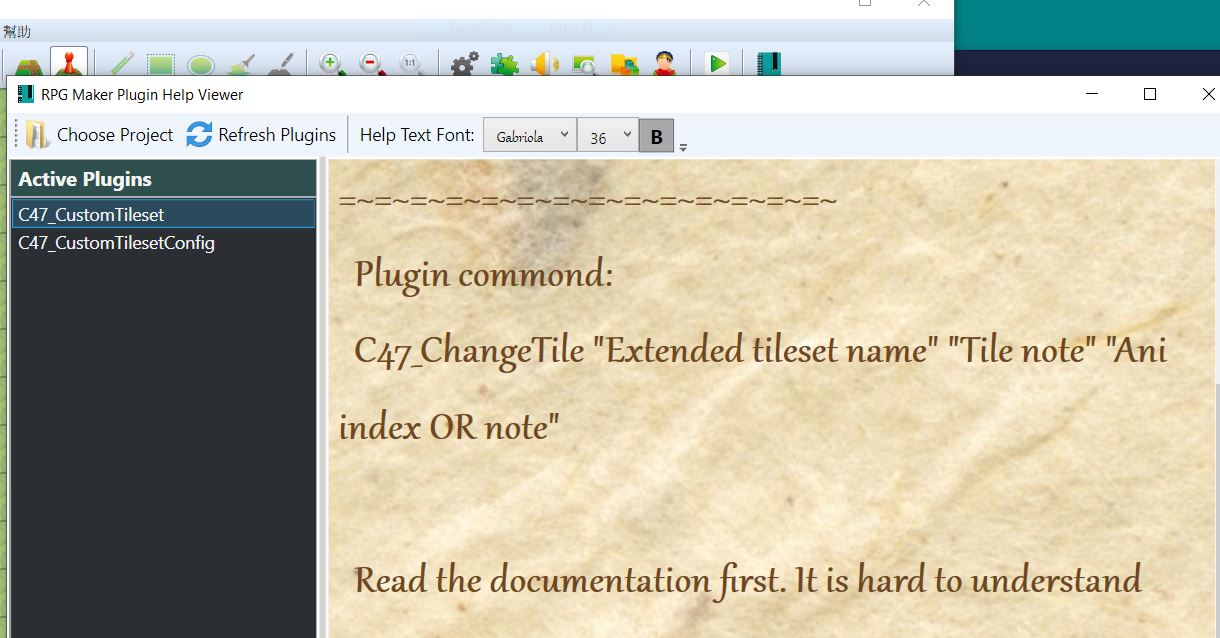Viewport: 1220px width, 638px height.
Task: Select the Pencil drawing tool
Action: click(x=121, y=65)
